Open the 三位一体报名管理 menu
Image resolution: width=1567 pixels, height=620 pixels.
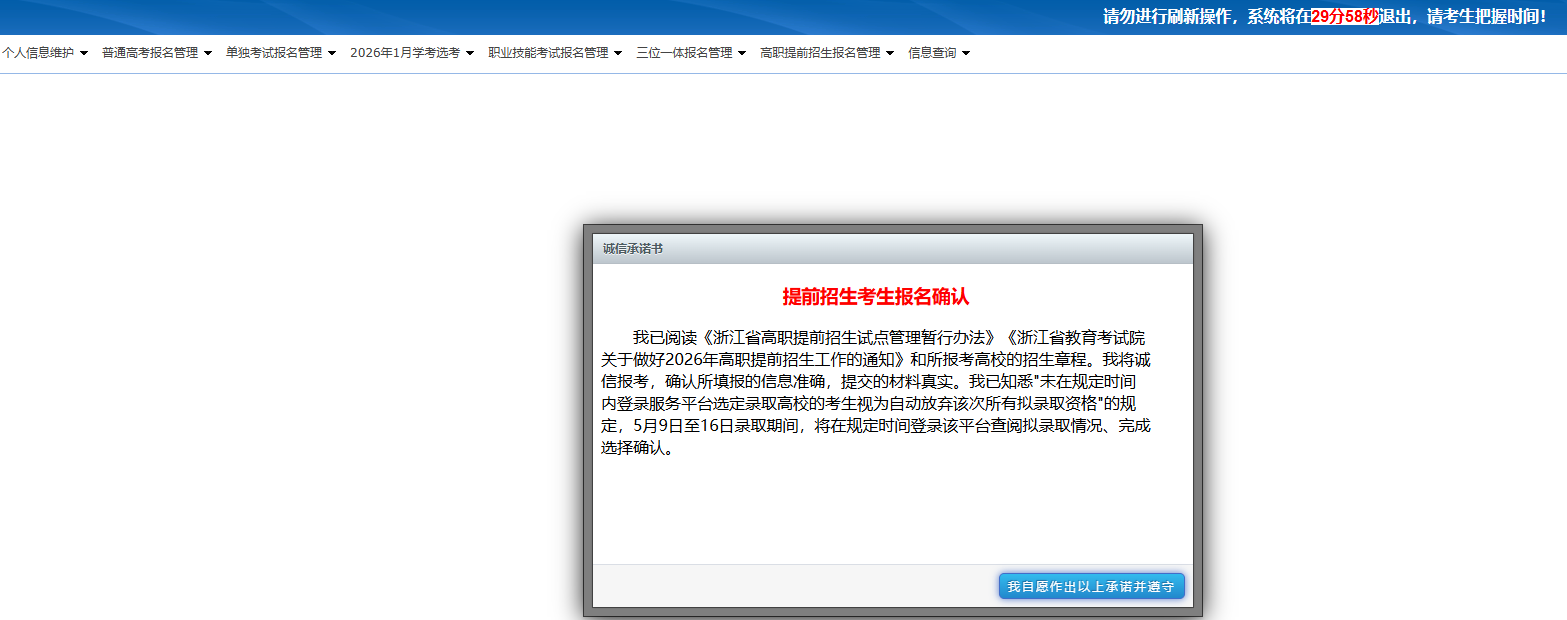click(x=684, y=53)
